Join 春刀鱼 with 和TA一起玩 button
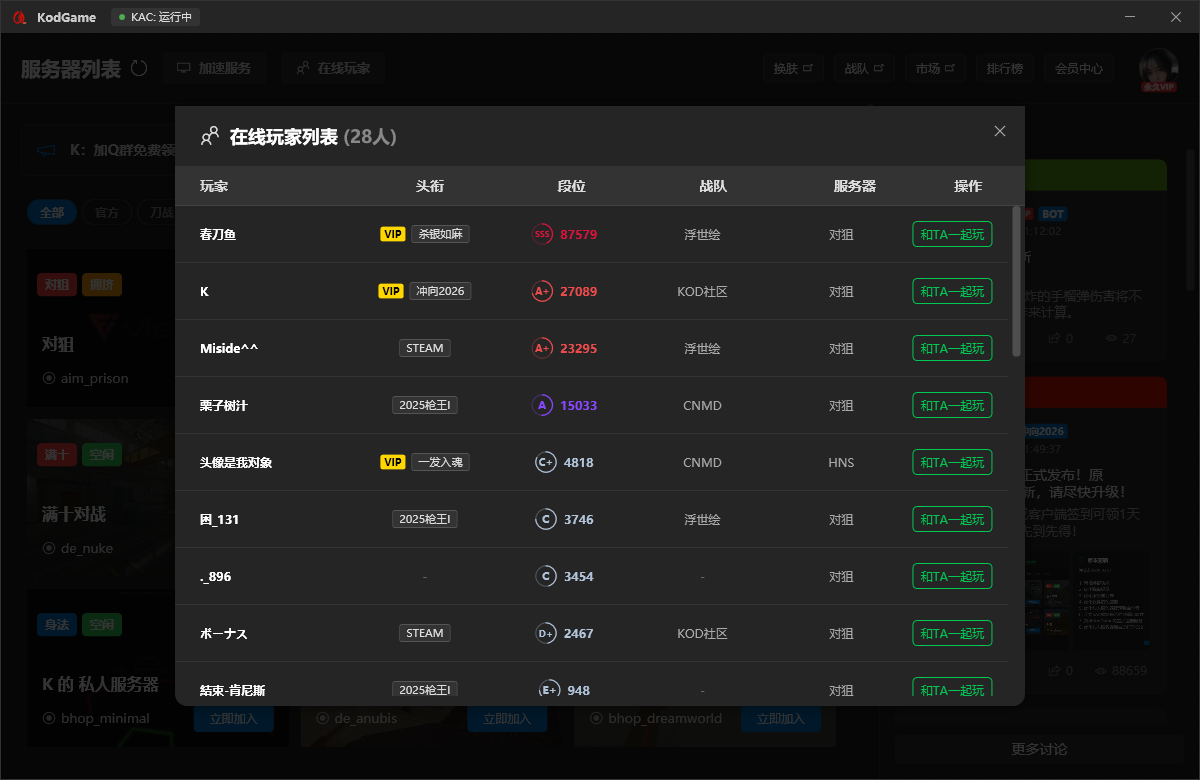 click(x=952, y=234)
